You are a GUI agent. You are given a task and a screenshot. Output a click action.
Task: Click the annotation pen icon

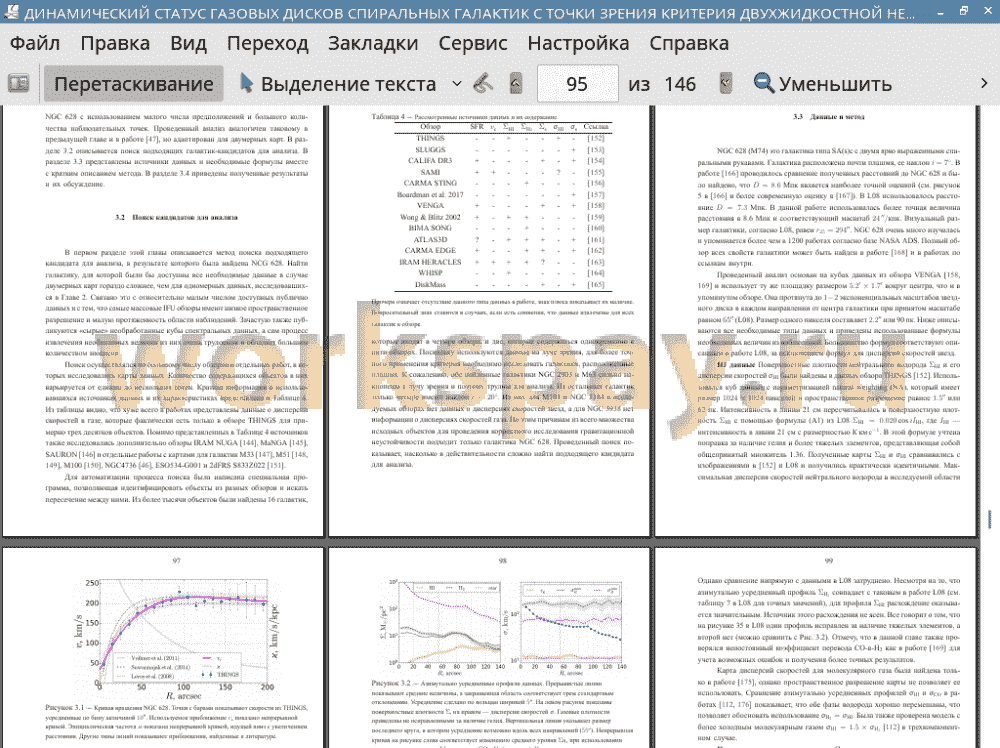(x=483, y=84)
